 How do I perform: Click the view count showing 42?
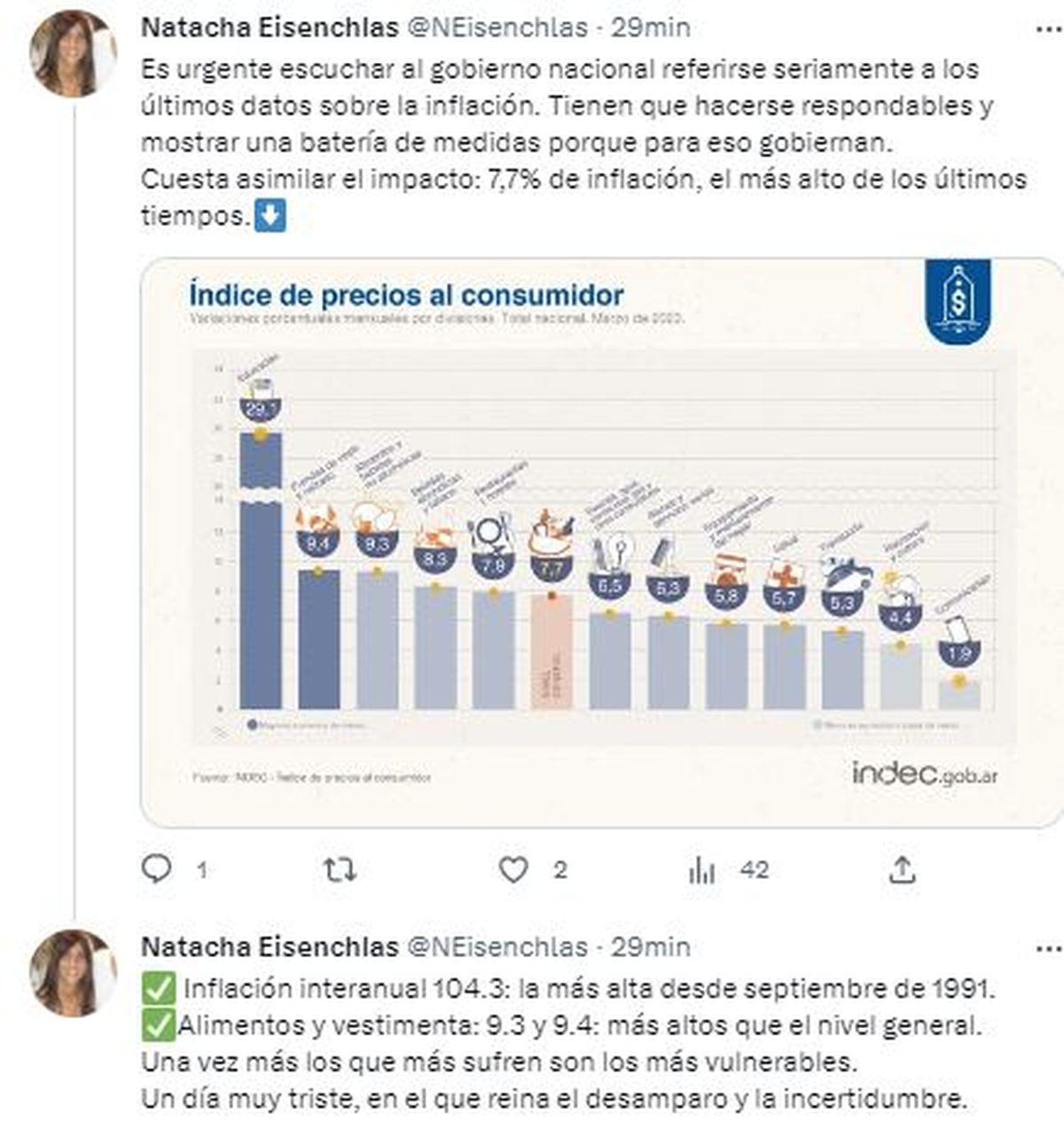pos(754,870)
